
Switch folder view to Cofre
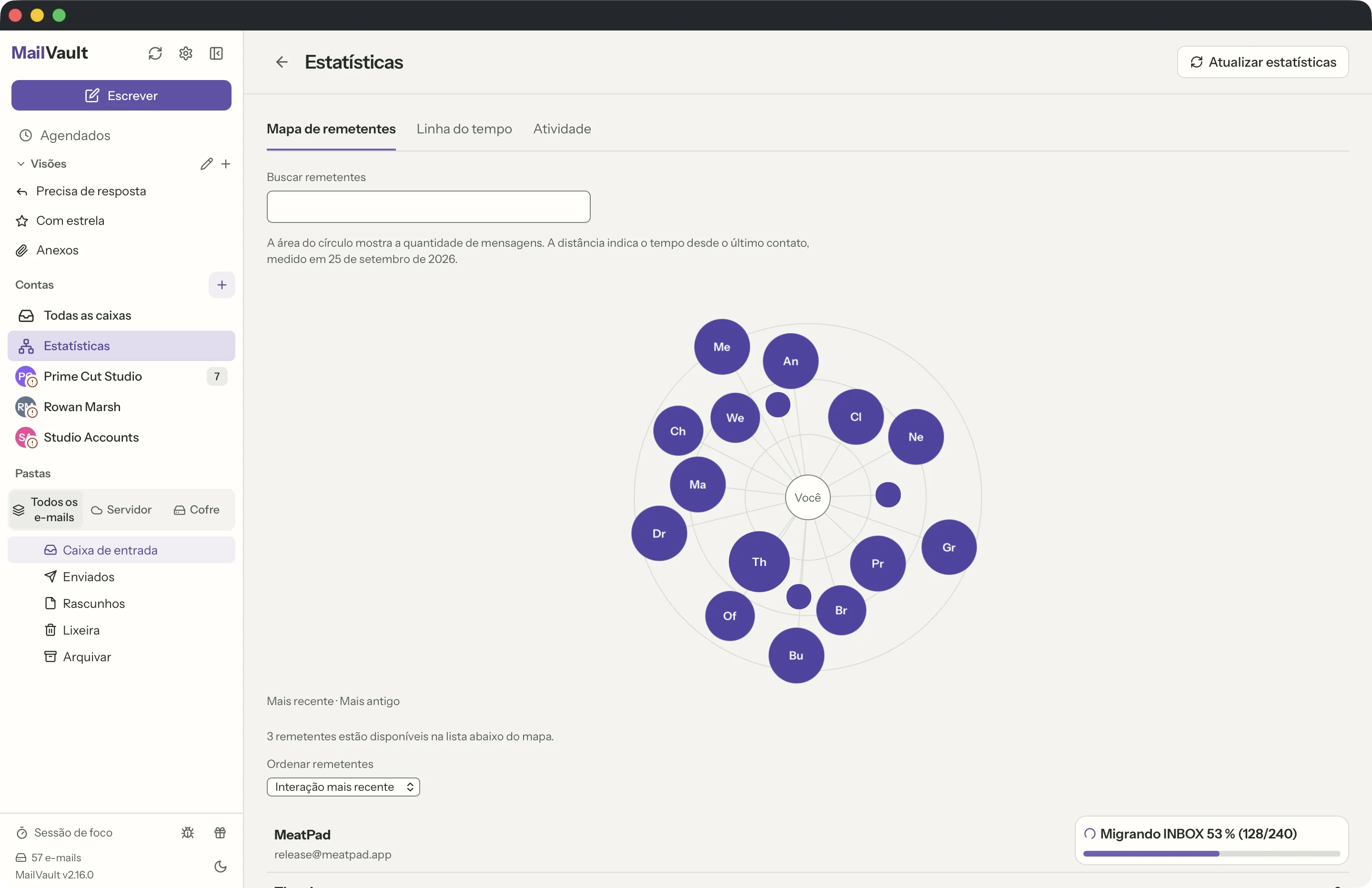pyautogui.click(x=197, y=510)
